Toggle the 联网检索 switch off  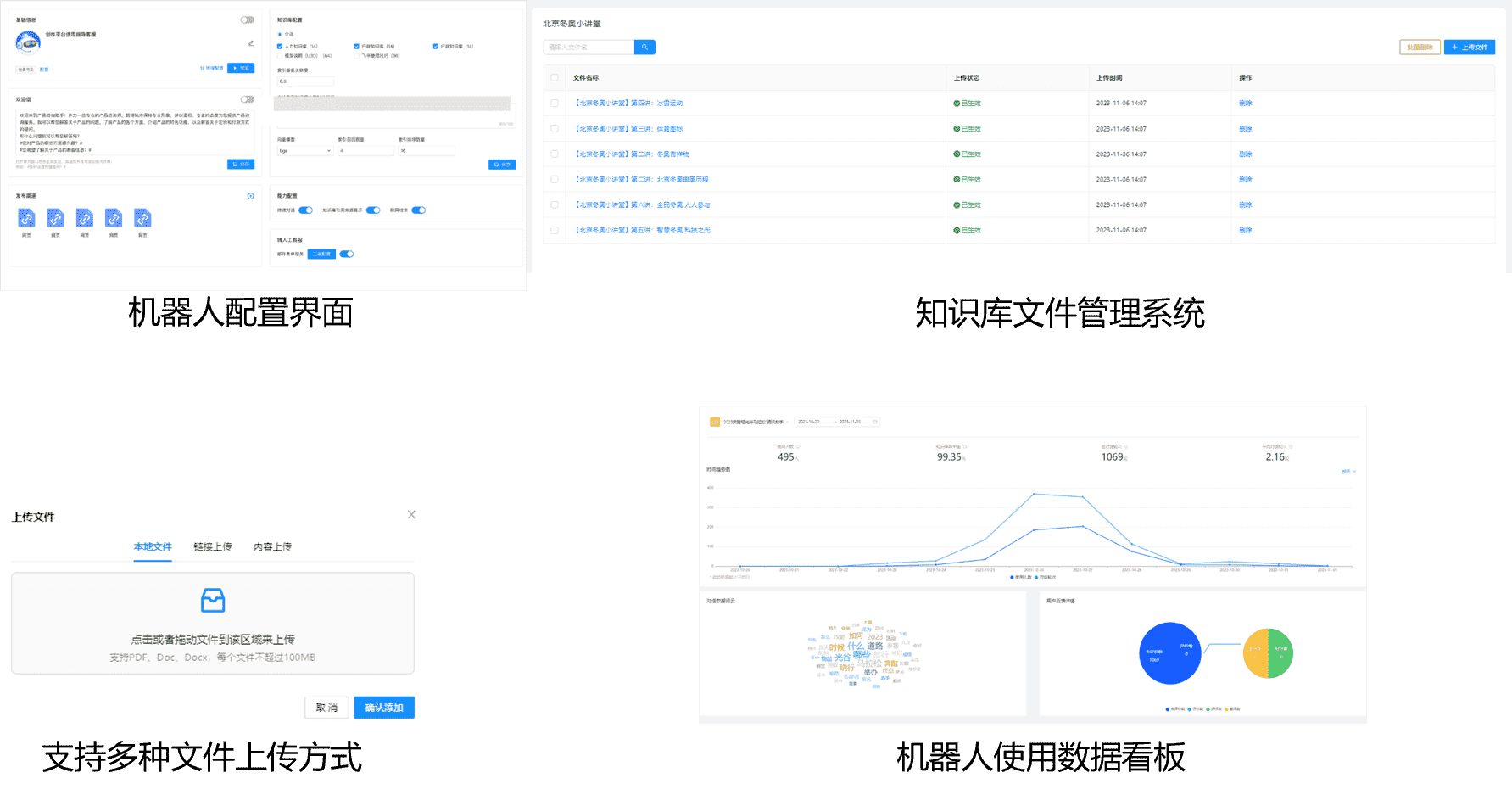tap(418, 210)
